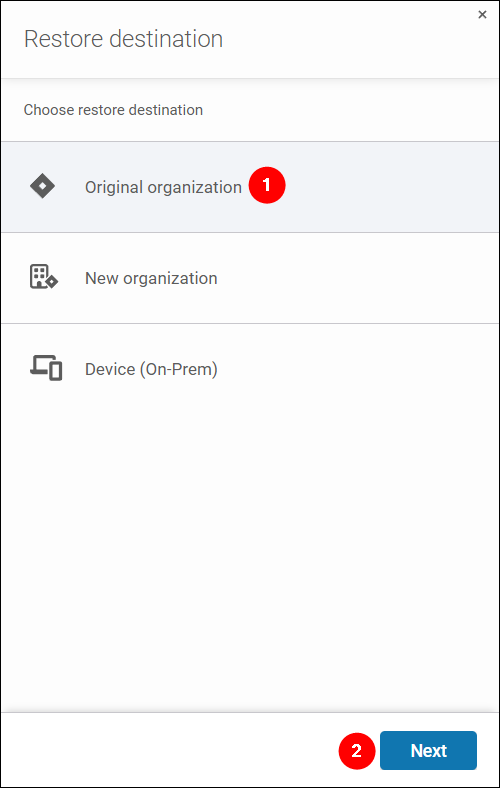Viewport: 500px width, 788px height.
Task: Select the Original organization option
Action: click(250, 187)
